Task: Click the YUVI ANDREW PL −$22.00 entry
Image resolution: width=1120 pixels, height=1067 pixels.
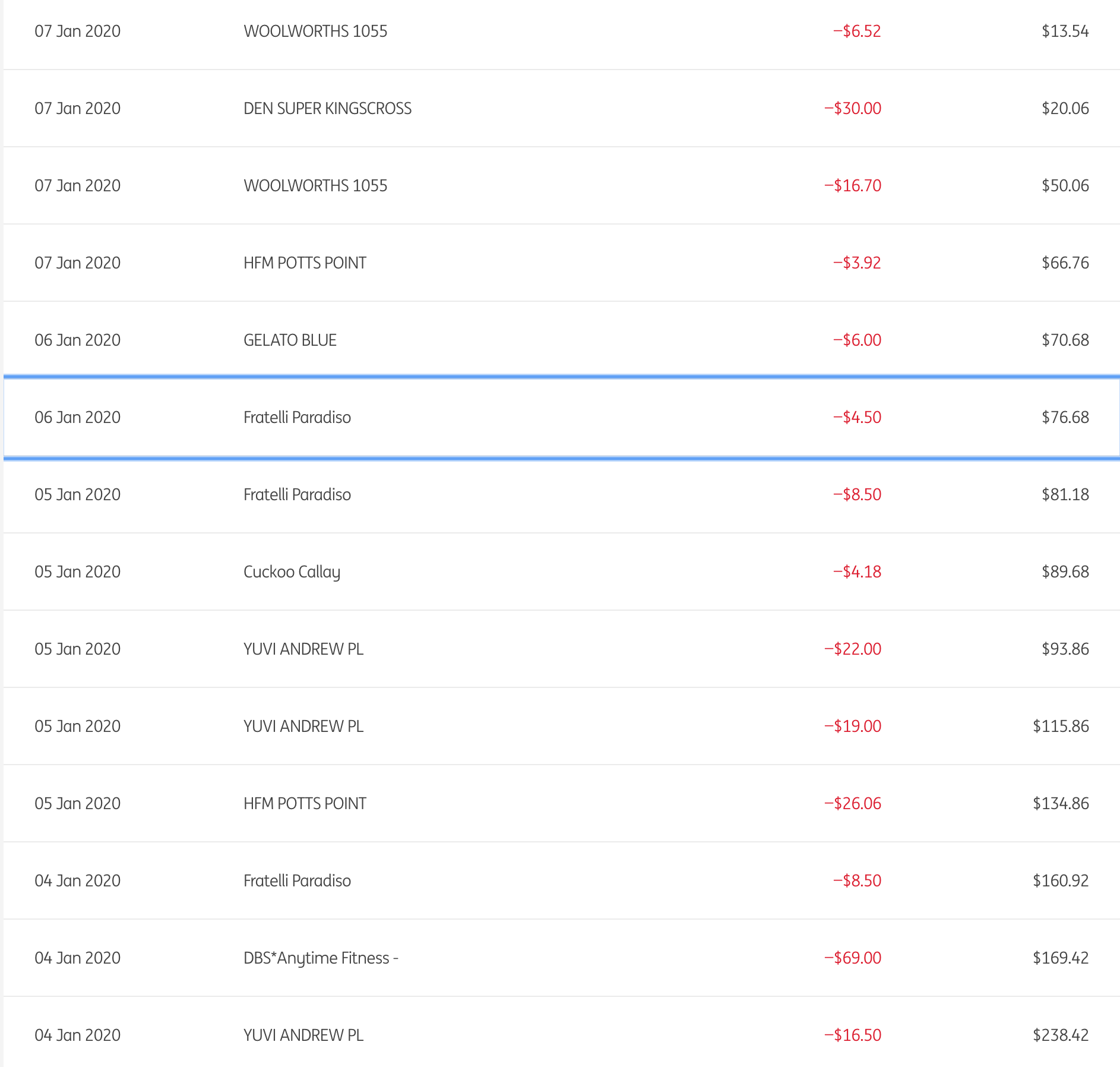Action: [303, 649]
